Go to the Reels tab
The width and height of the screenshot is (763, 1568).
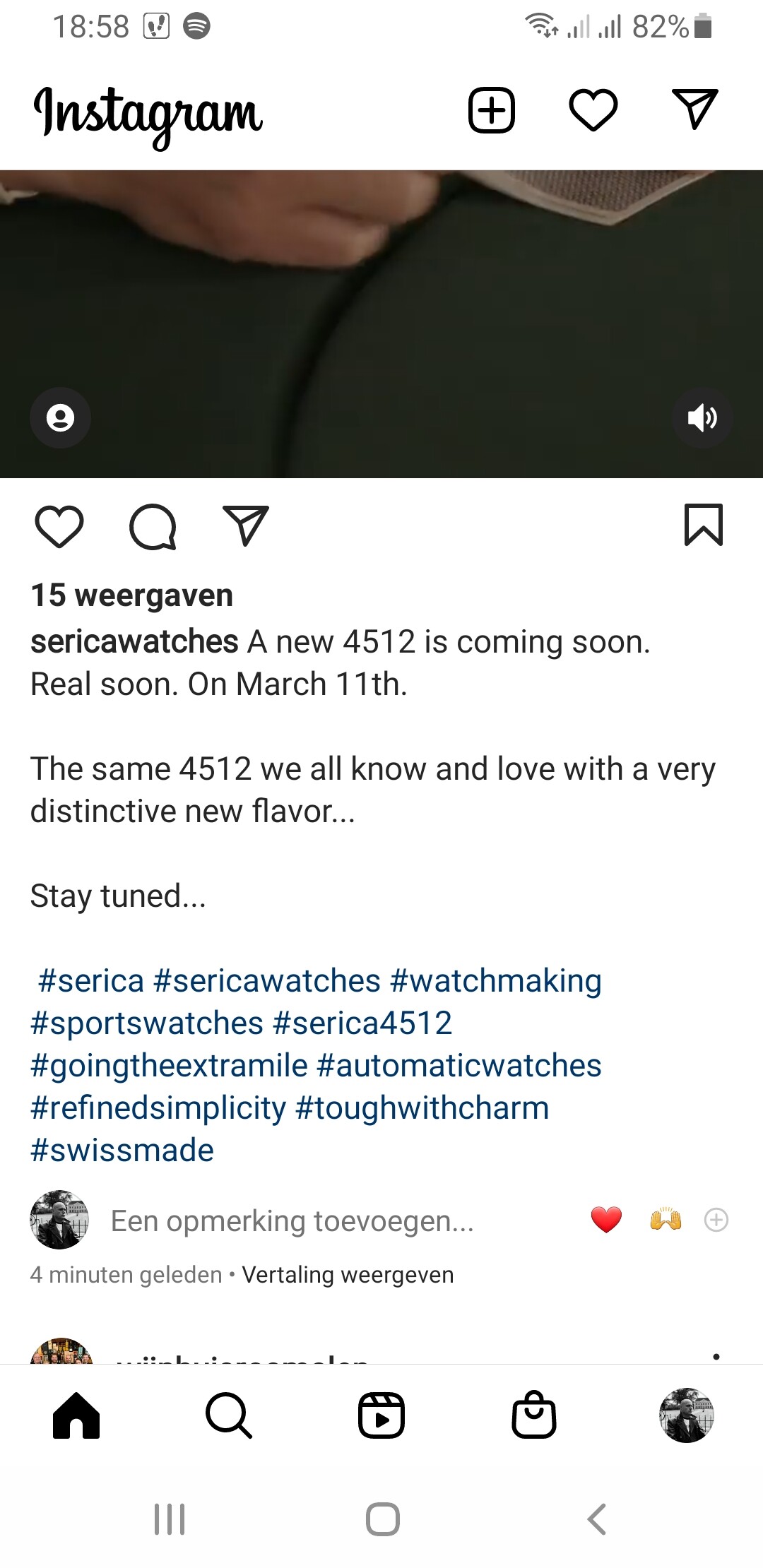coord(381,1415)
